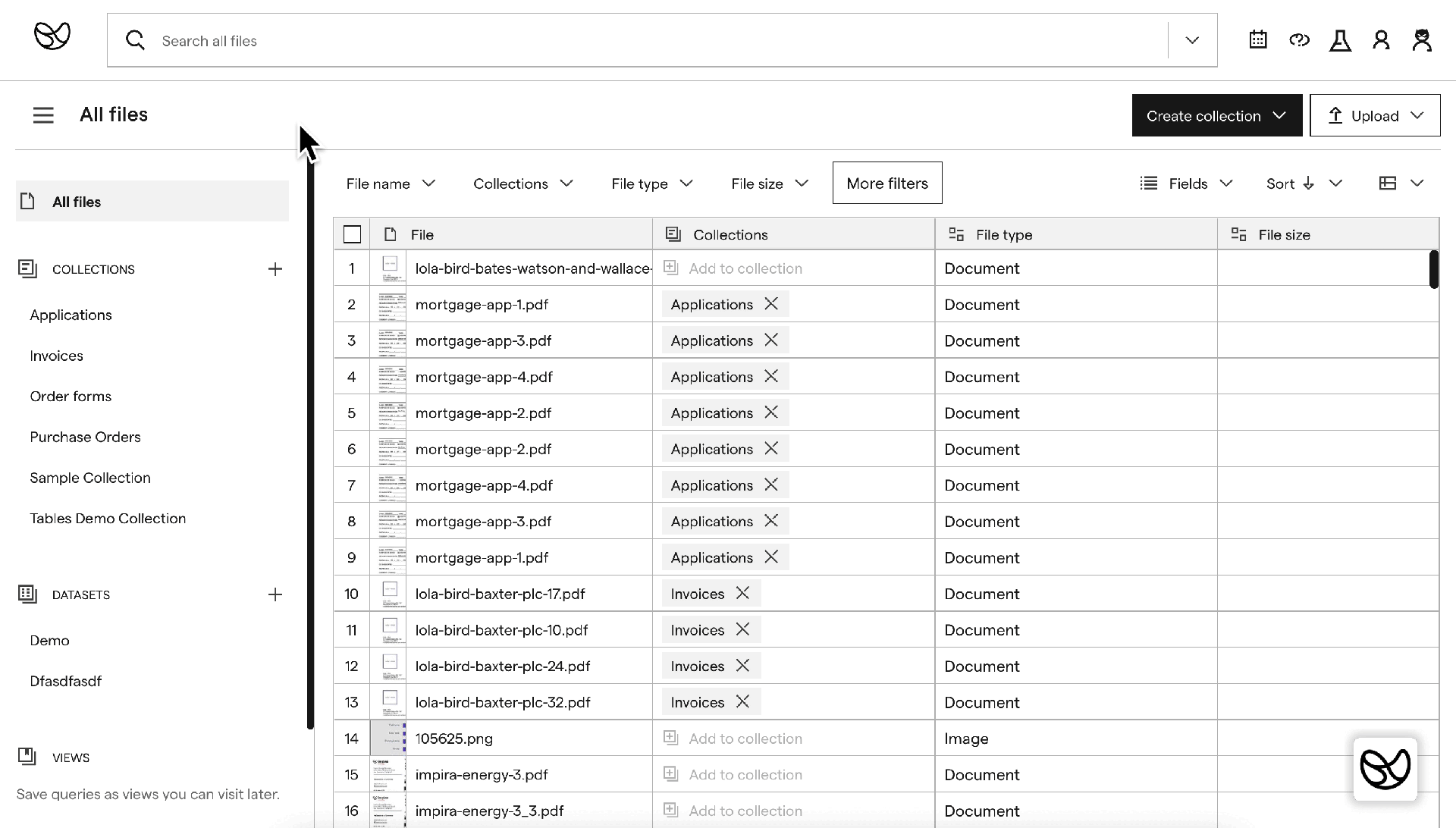Image resolution: width=1456 pixels, height=828 pixels.
Task: Open the user profile icon
Action: pos(1381,40)
